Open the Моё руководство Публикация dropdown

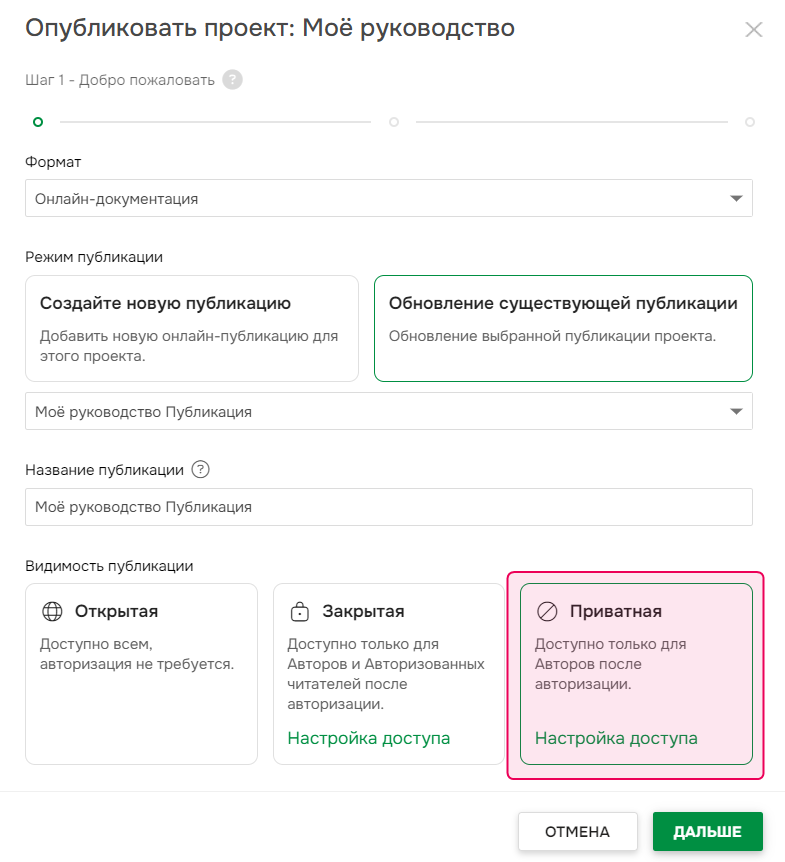click(388, 411)
